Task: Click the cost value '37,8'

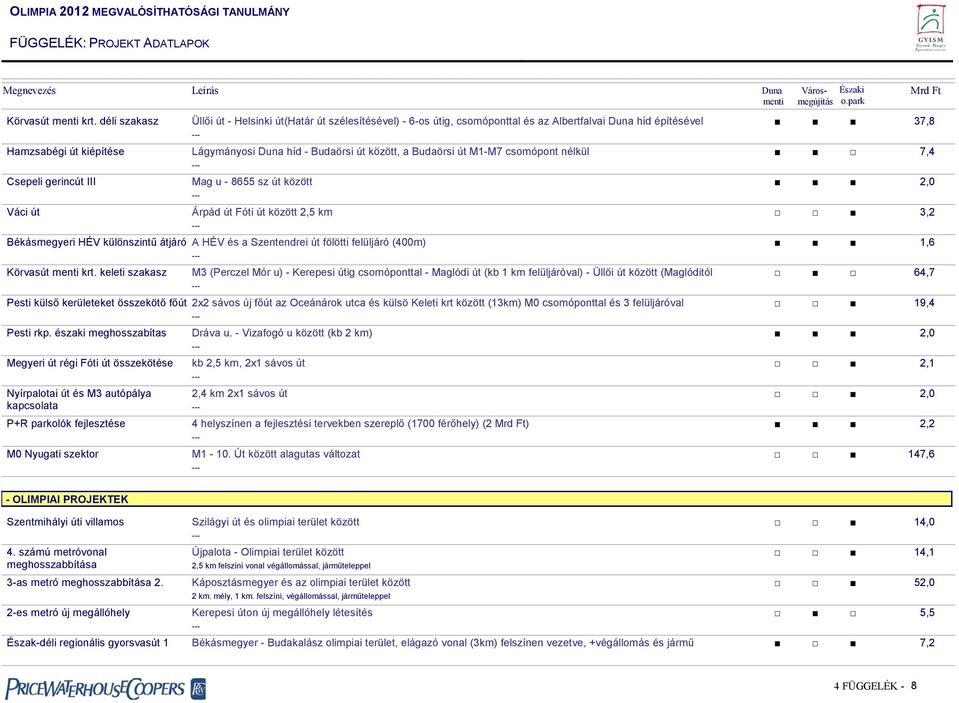Action: (x=924, y=121)
